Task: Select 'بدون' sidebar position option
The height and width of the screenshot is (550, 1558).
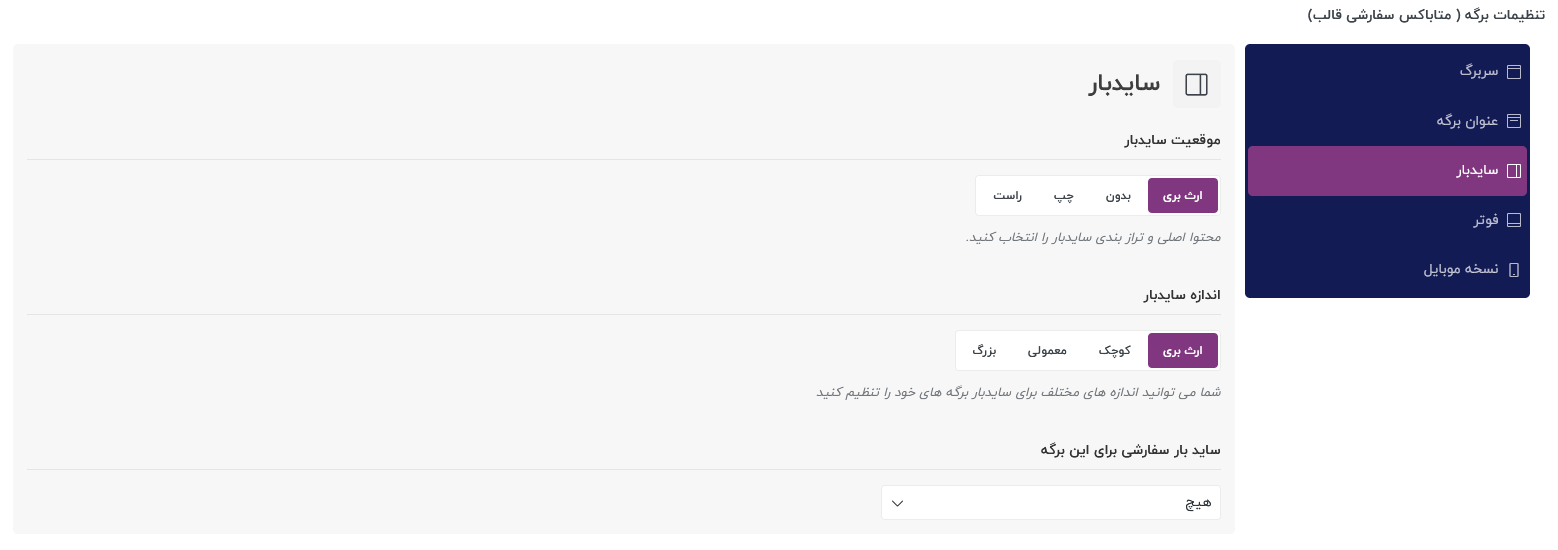Action: 1118,196
